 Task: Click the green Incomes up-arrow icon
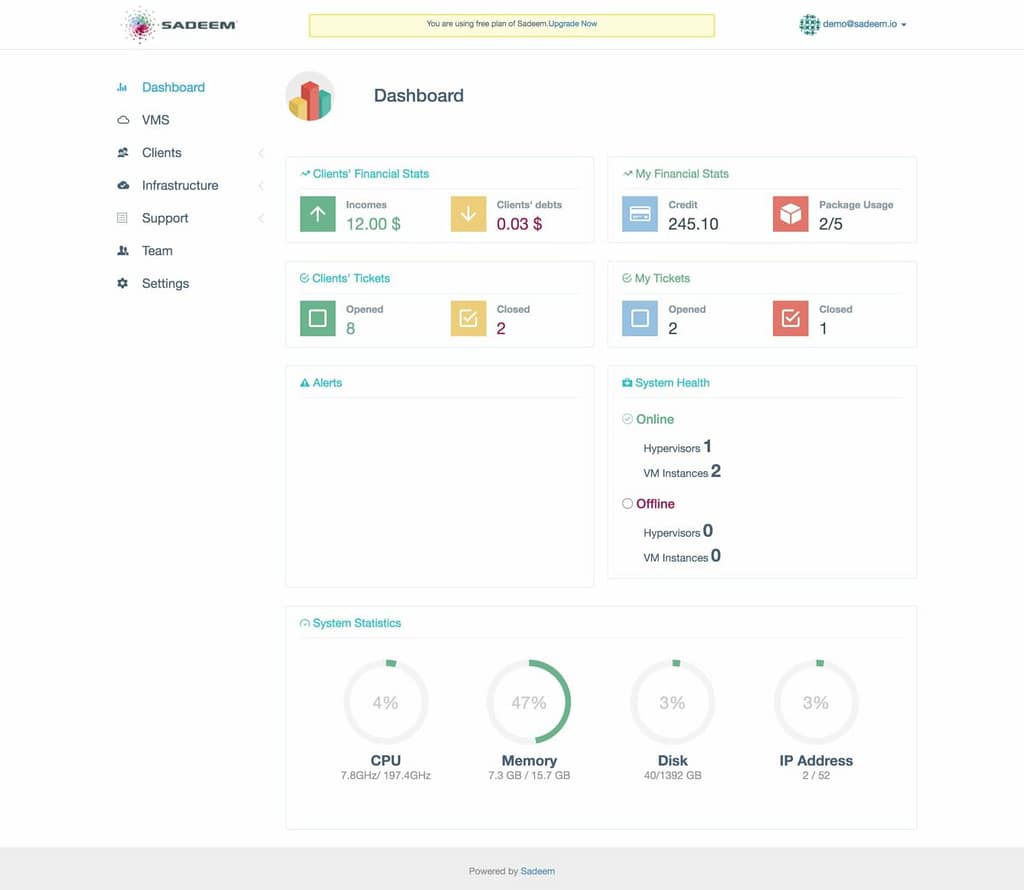pos(318,214)
